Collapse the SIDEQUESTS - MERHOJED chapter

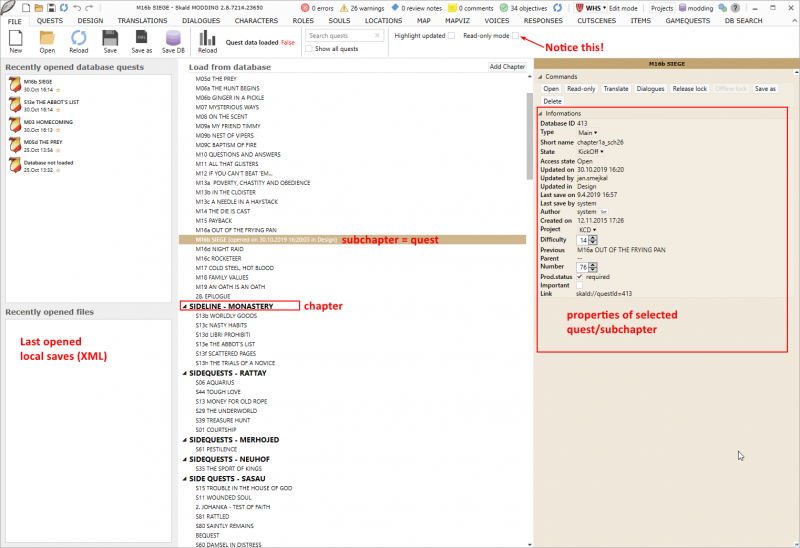click(185, 440)
